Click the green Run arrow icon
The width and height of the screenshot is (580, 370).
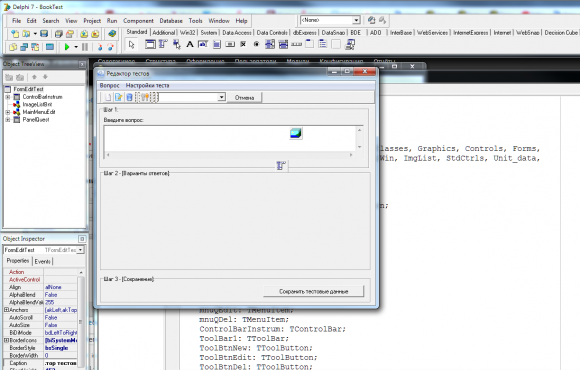tap(67, 47)
